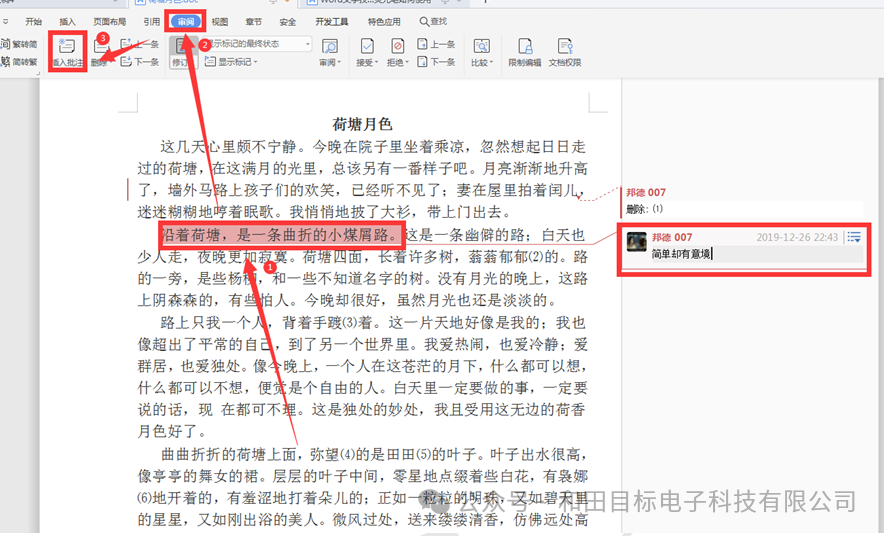Click the highlighted sentence 沿着荷塘，是一条曲折的小煤屑路。

(281, 234)
